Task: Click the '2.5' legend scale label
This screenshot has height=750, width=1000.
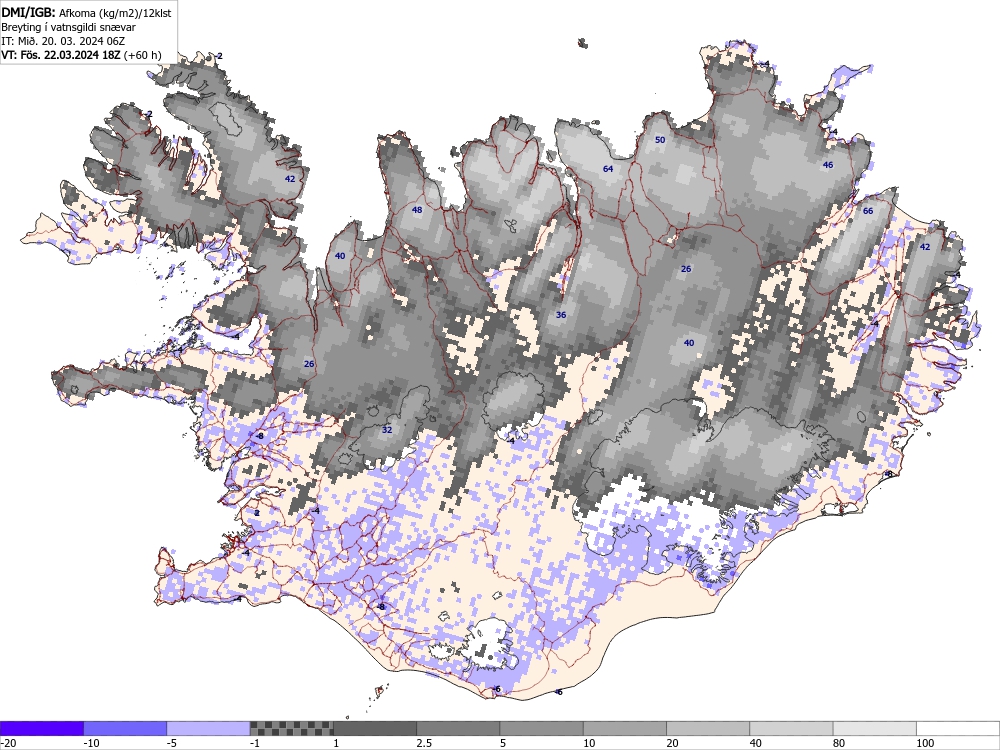Action: tap(424, 743)
